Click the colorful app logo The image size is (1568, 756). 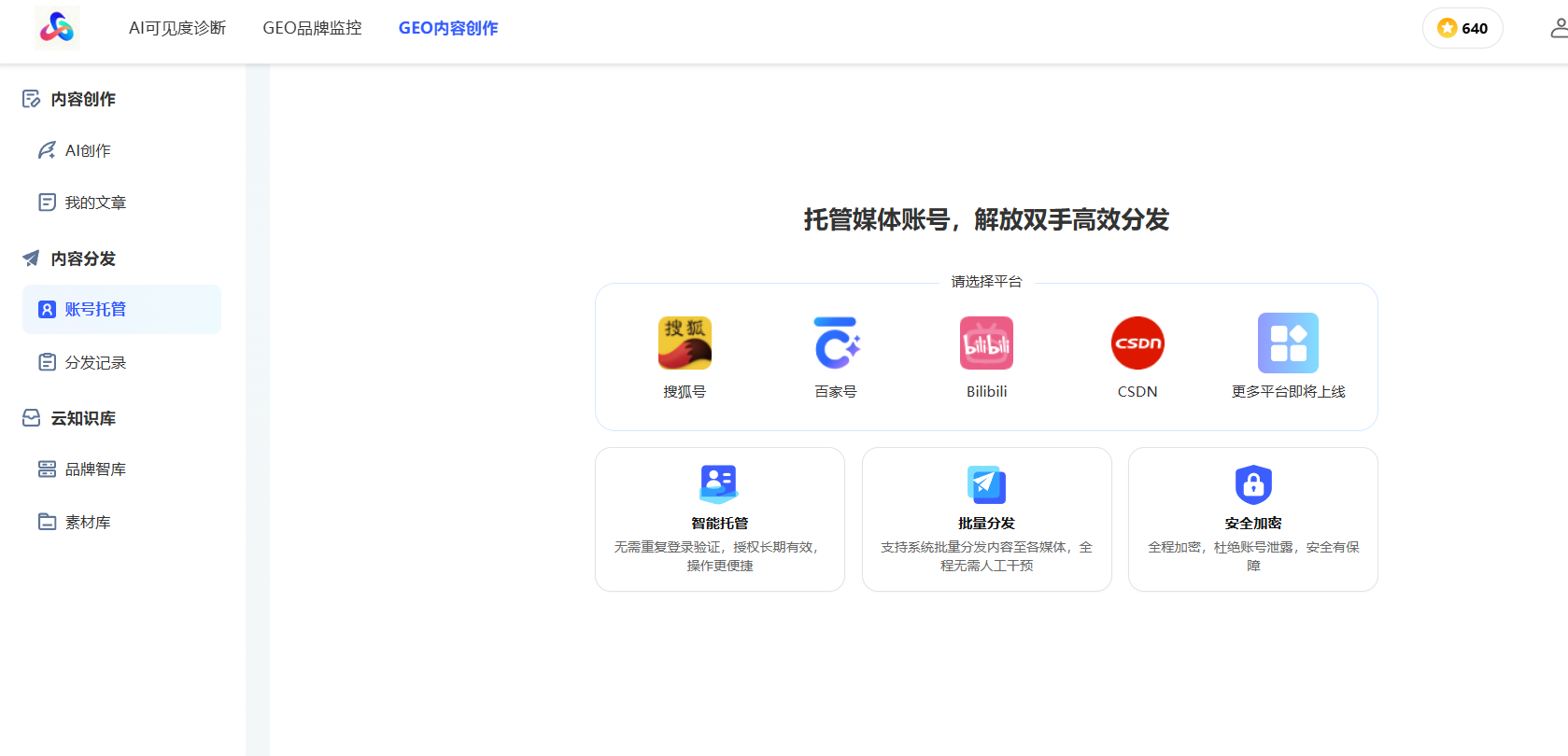pyautogui.click(x=57, y=28)
